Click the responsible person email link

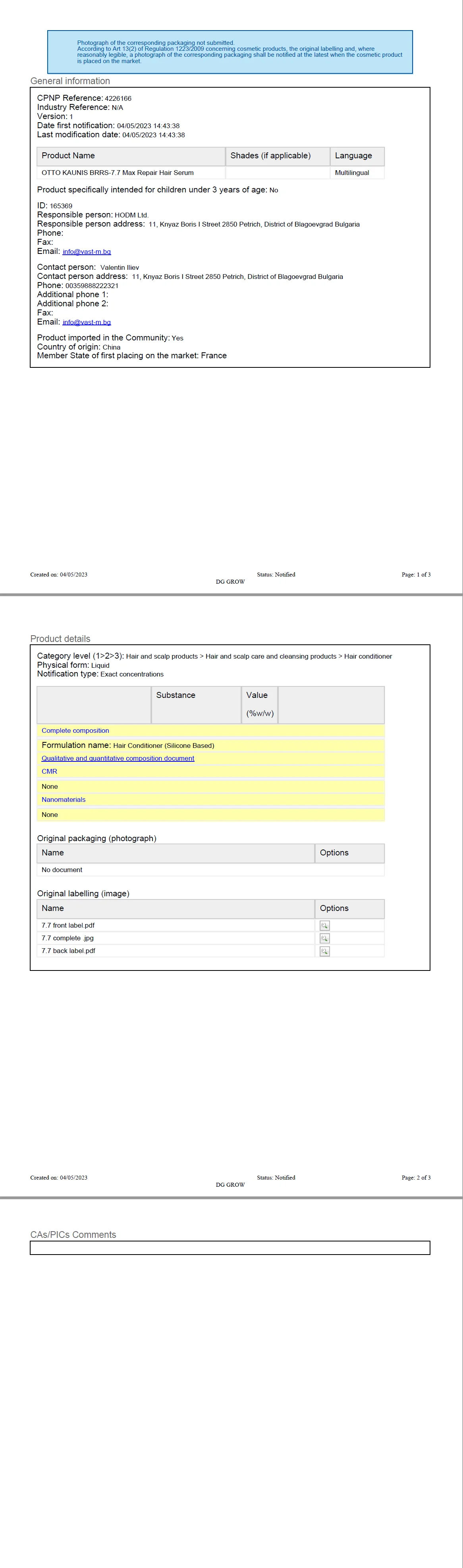coord(87,252)
